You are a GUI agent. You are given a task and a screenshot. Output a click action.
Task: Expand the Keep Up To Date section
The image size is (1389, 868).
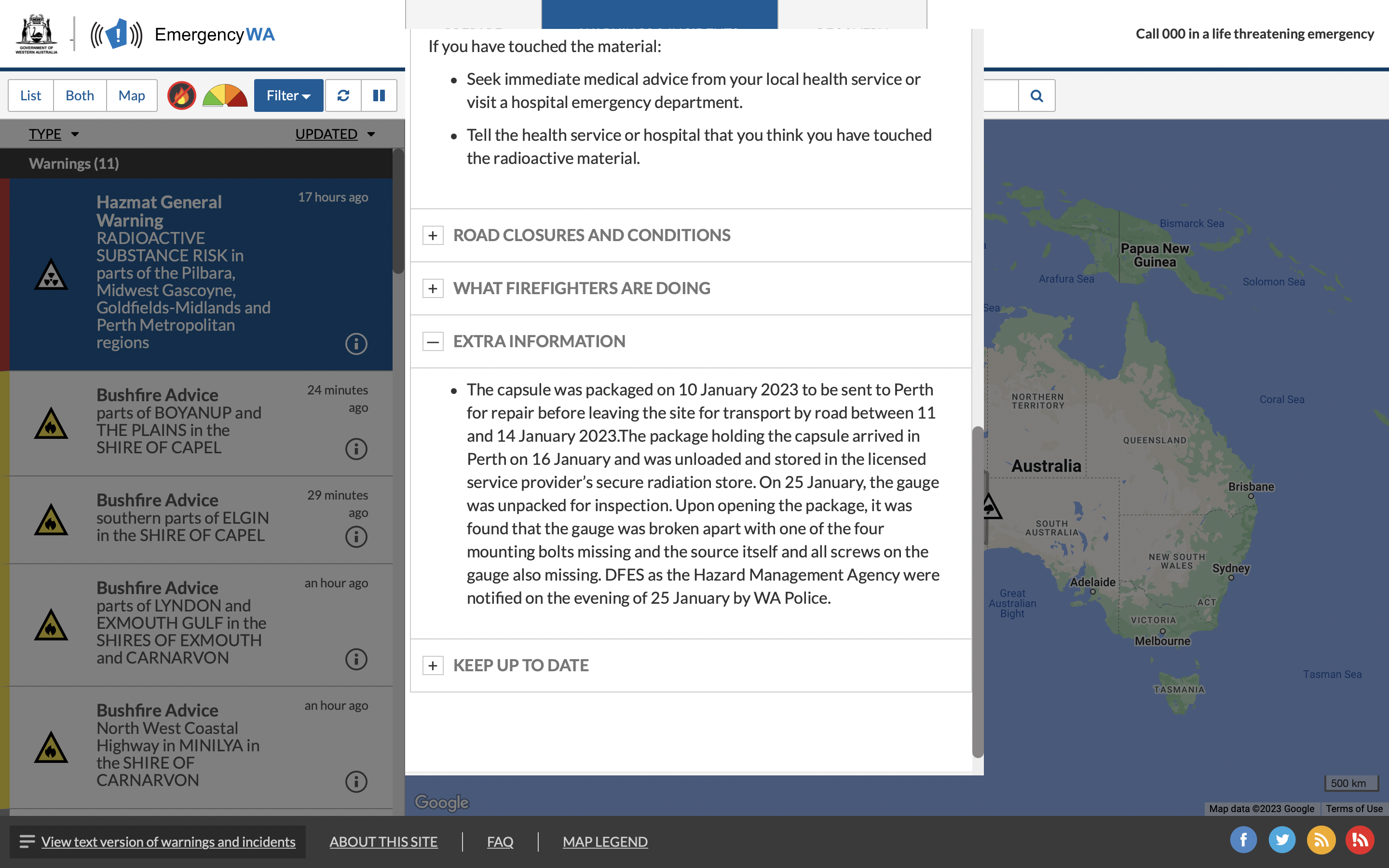coord(433,665)
